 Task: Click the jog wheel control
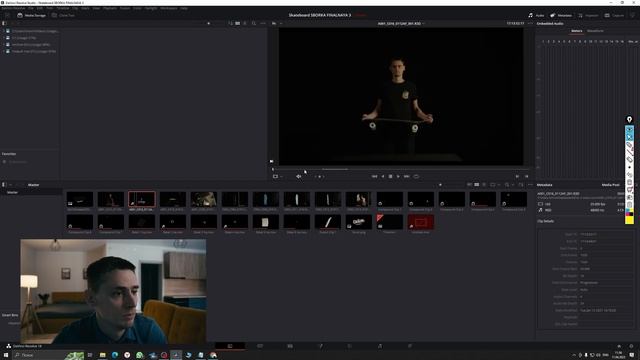(x=320, y=176)
